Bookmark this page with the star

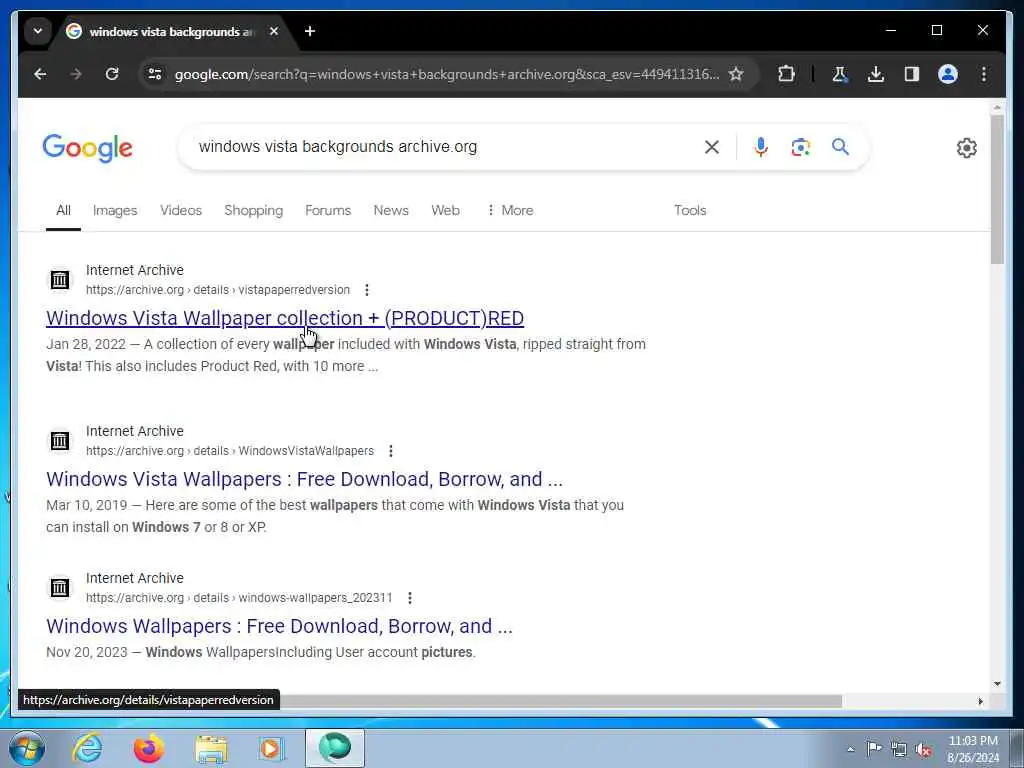coord(736,74)
